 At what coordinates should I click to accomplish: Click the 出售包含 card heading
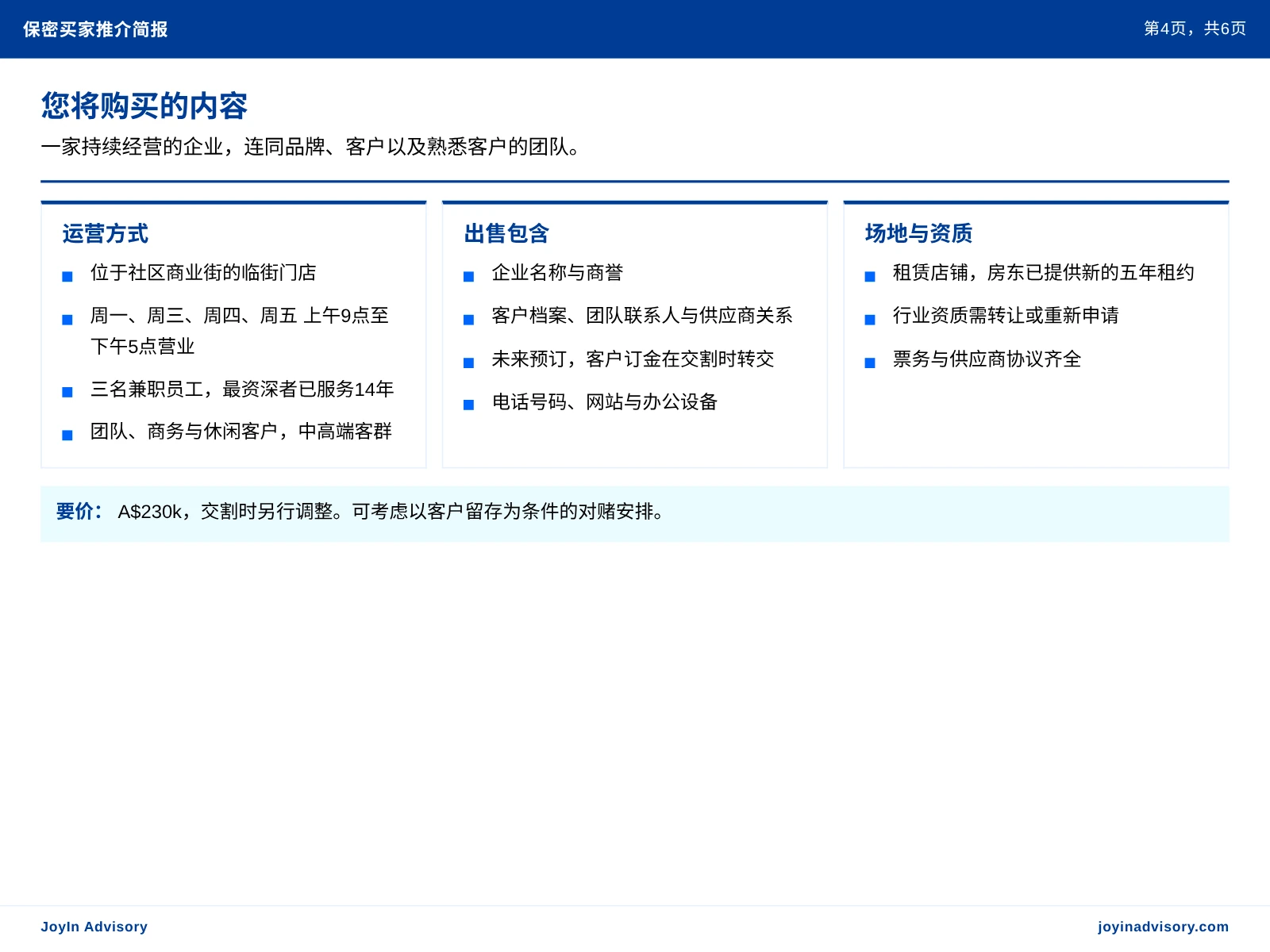pyautogui.click(x=506, y=233)
